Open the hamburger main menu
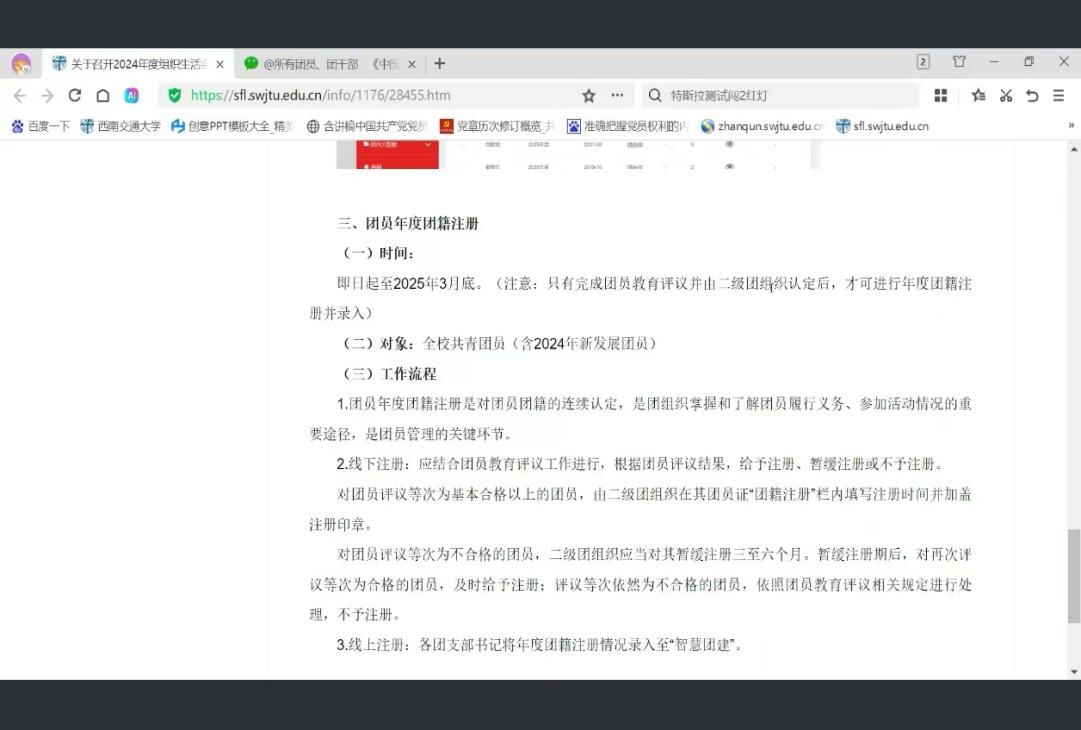Viewport: 1081px width, 730px height. click(1059, 96)
